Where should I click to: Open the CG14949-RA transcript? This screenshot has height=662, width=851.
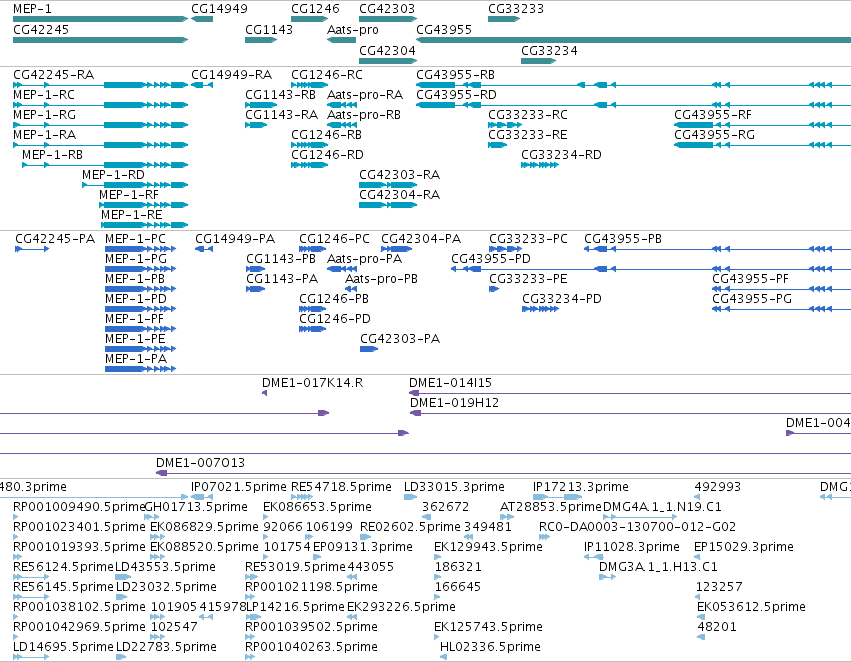pos(202,85)
